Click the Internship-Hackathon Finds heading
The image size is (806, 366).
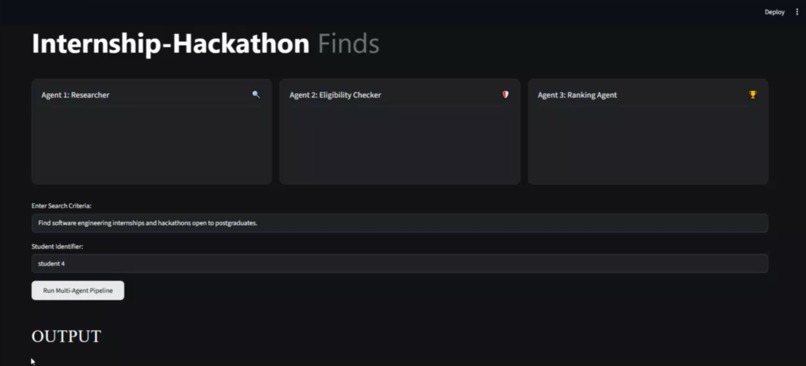[206, 44]
